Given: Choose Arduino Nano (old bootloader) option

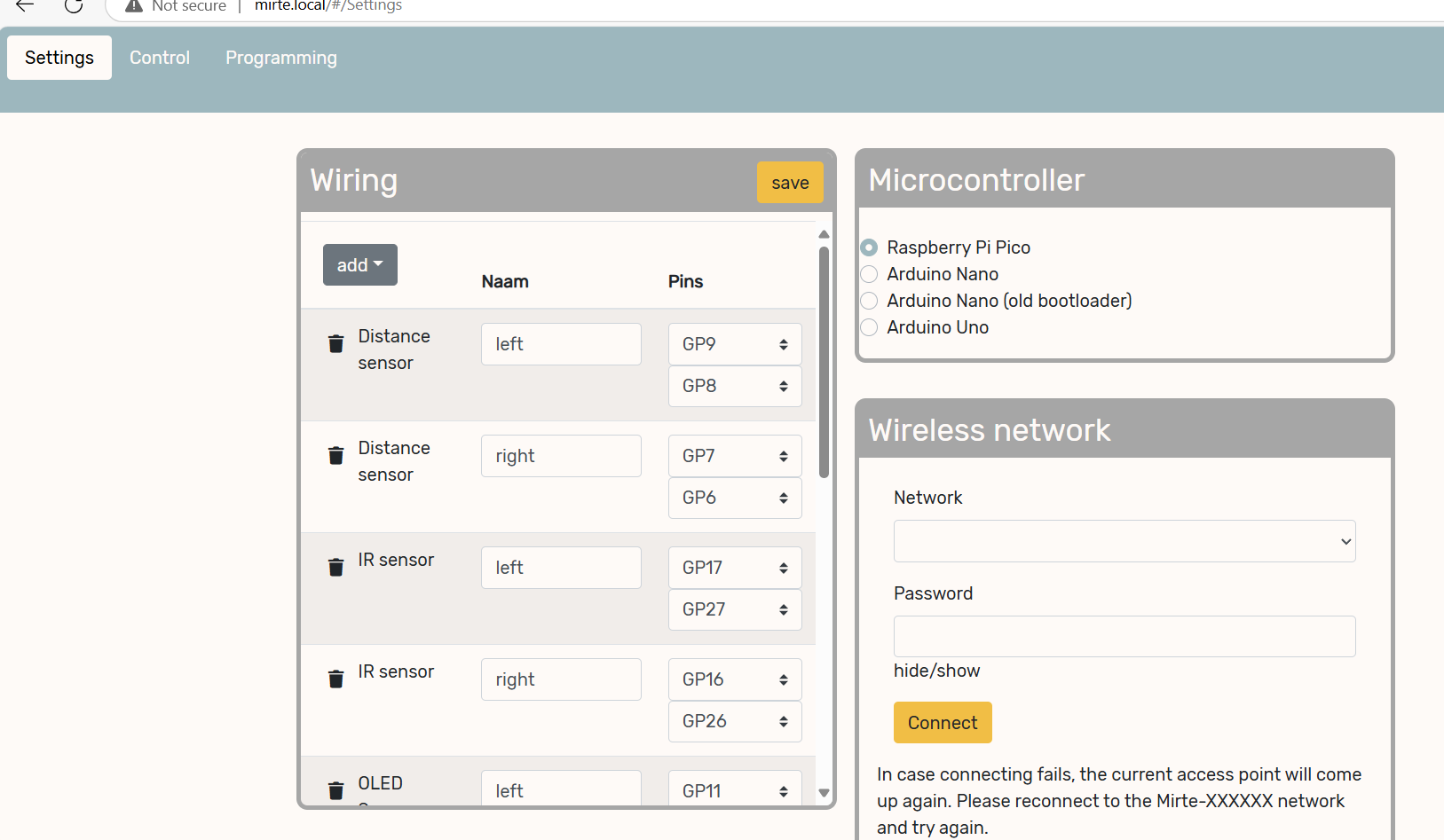Looking at the screenshot, I should click(x=869, y=301).
